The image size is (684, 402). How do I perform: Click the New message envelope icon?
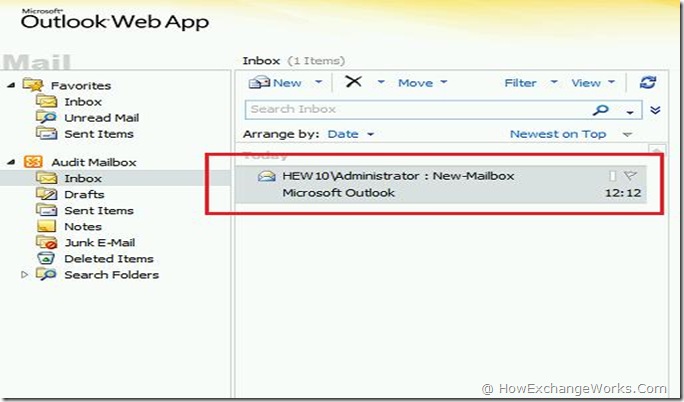pyautogui.click(x=259, y=82)
